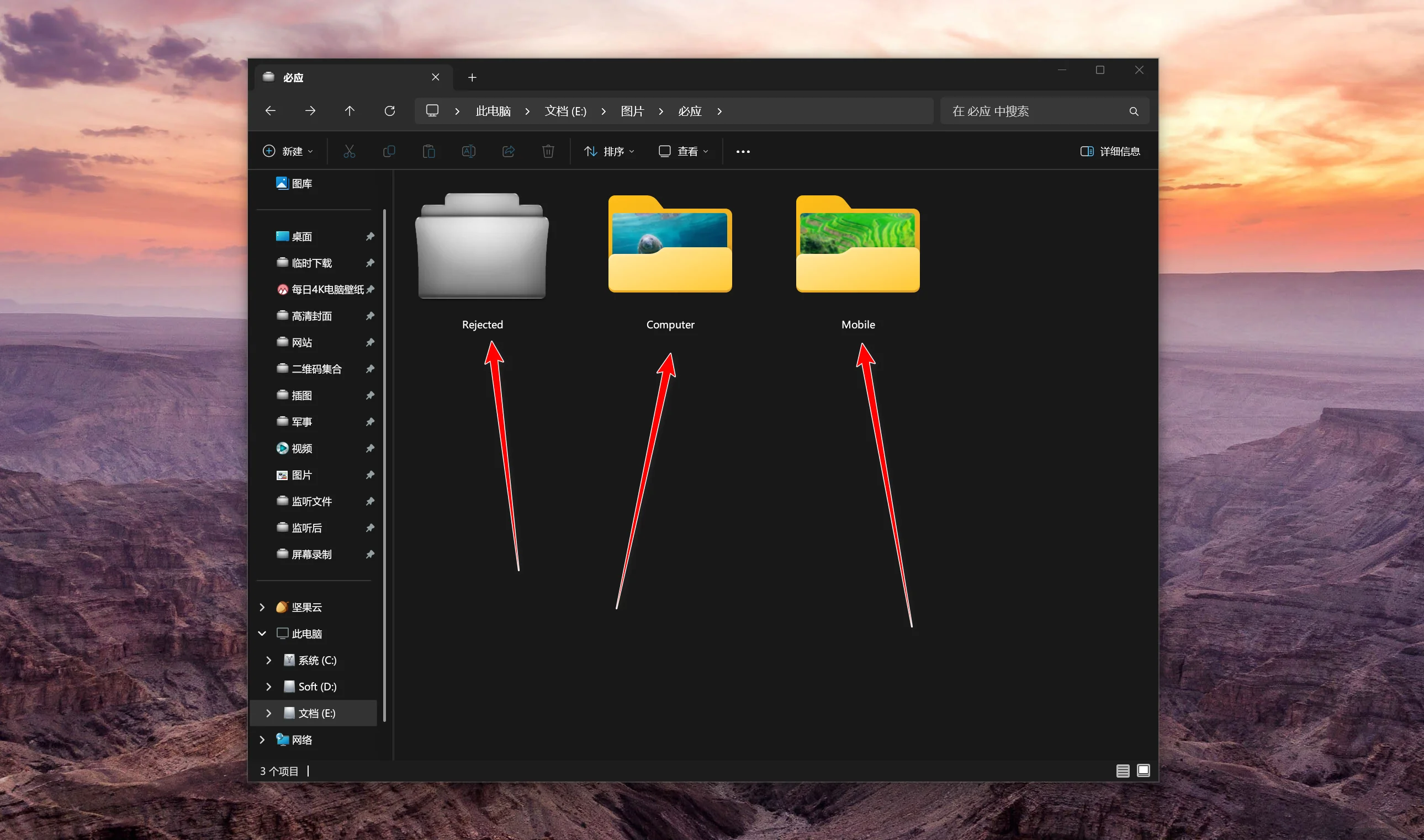The width and height of the screenshot is (1424, 840).
Task: Close the 必应 tab
Action: [x=436, y=77]
